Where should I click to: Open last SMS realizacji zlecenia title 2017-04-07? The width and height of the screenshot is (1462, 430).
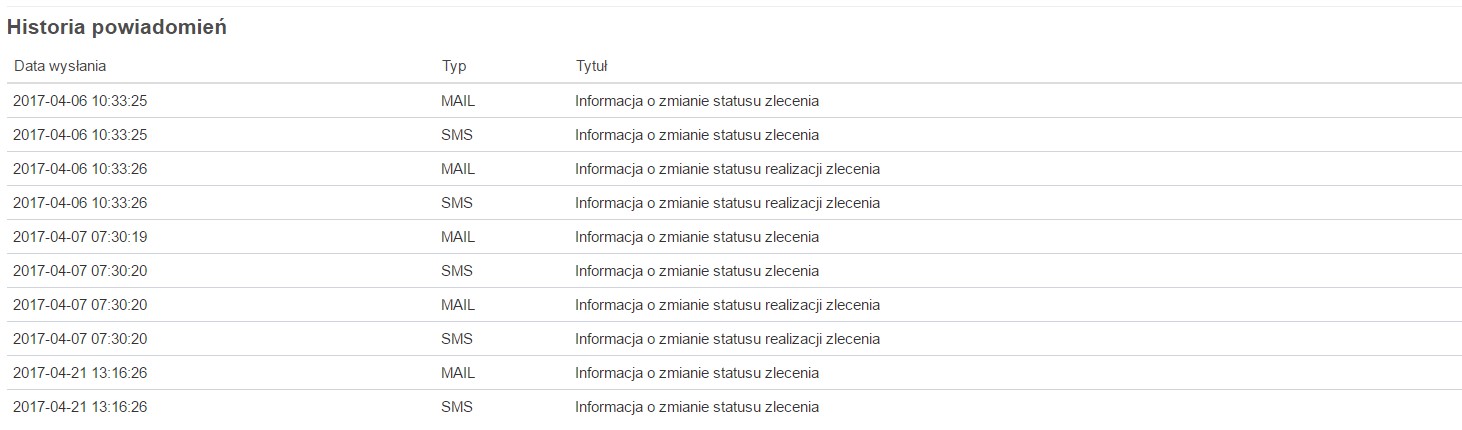coord(727,339)
